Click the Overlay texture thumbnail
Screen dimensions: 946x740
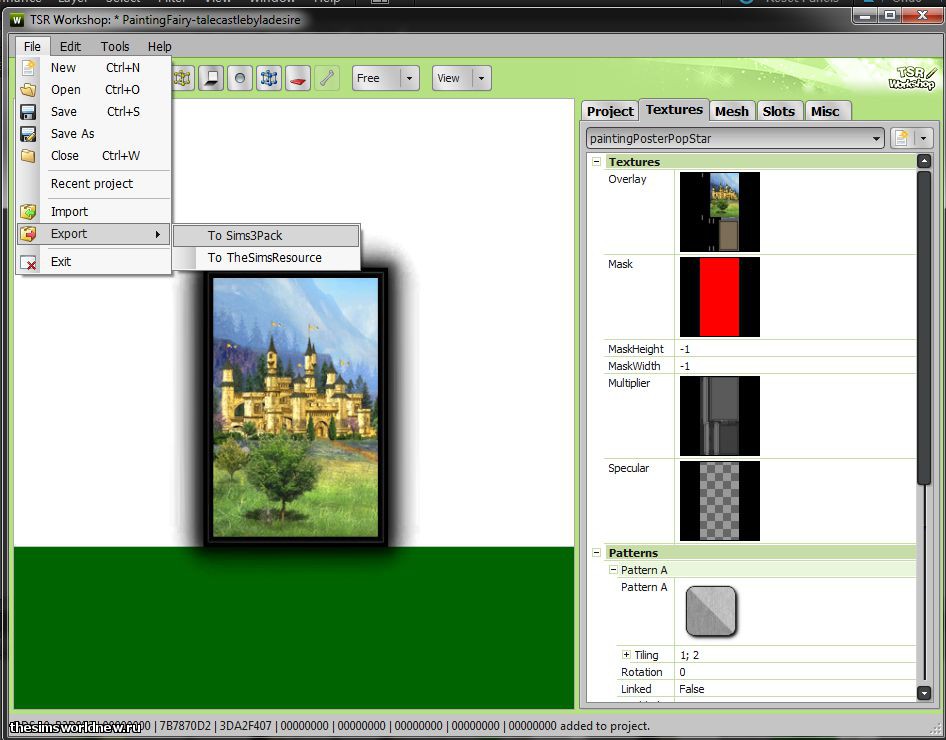click(720, 212)
